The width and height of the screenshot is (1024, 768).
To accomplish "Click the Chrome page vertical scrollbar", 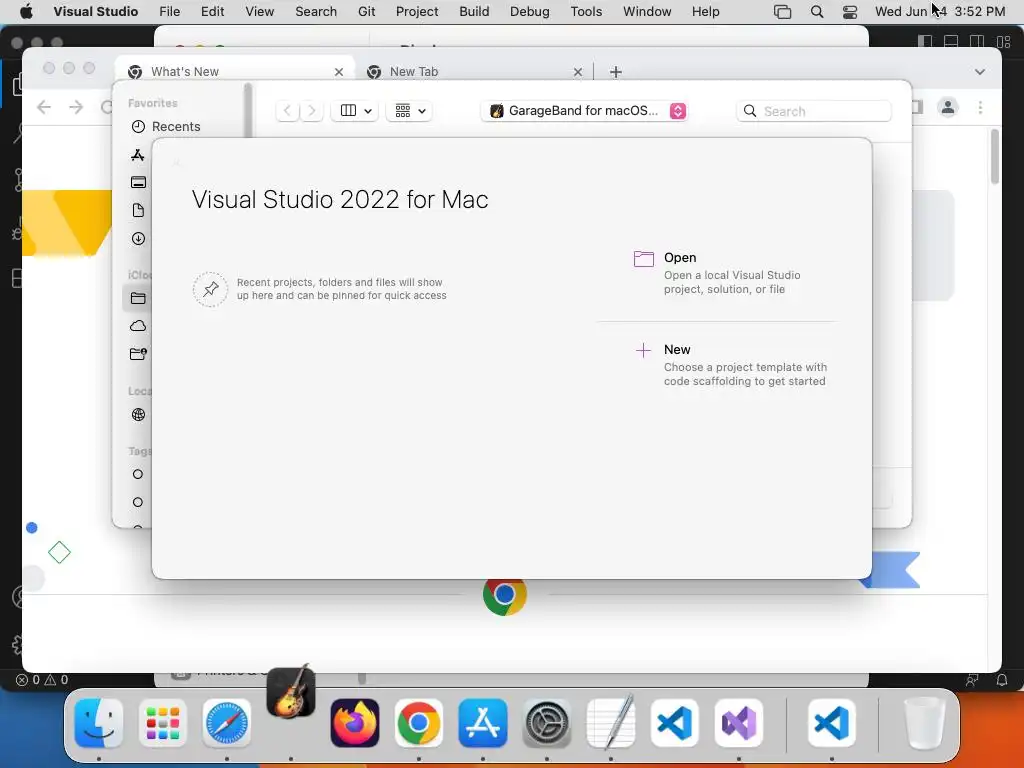I will (x=995, y=157).
